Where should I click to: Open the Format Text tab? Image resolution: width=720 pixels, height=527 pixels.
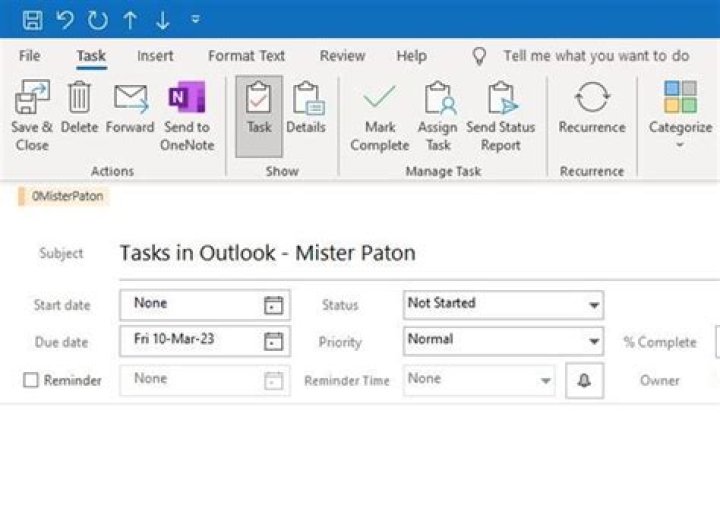pyautogui.click(x=247, y=56)
